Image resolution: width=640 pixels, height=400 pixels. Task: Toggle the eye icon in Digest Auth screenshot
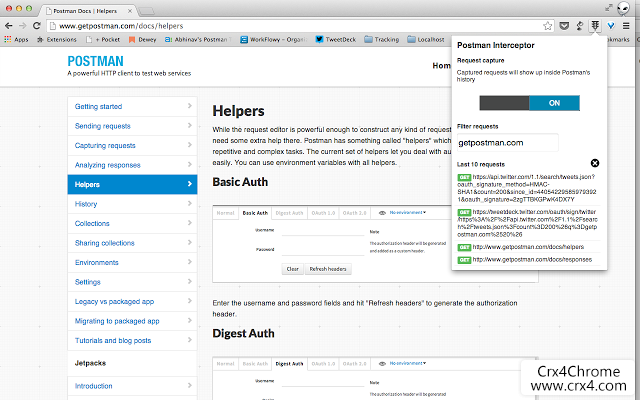pyautogui.click(x=382, y=363)
